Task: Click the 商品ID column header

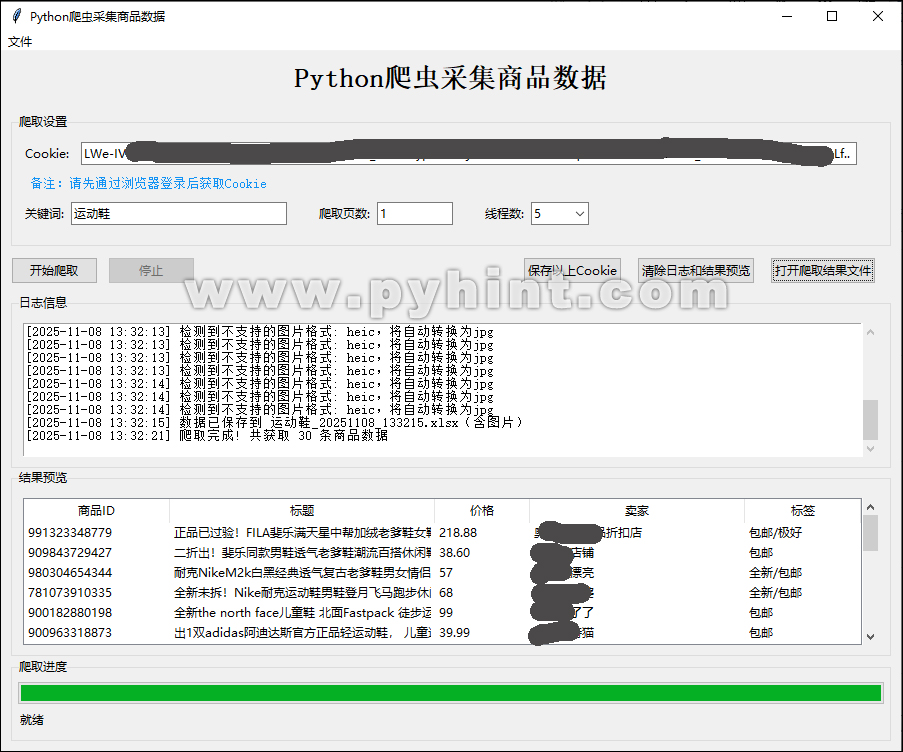Action: [x=96, y=510]
